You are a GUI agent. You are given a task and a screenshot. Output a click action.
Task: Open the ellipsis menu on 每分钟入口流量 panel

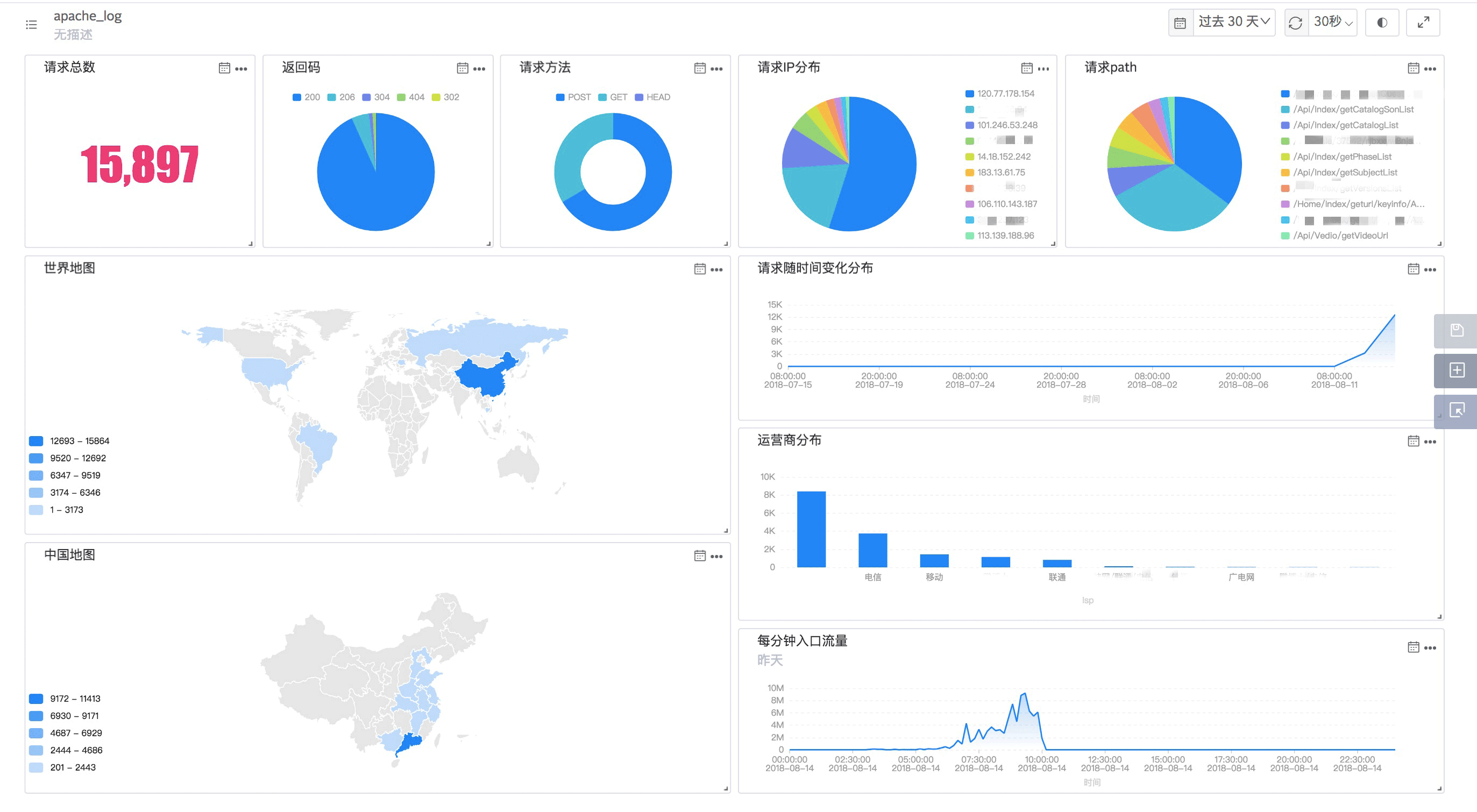(1430, 647)
